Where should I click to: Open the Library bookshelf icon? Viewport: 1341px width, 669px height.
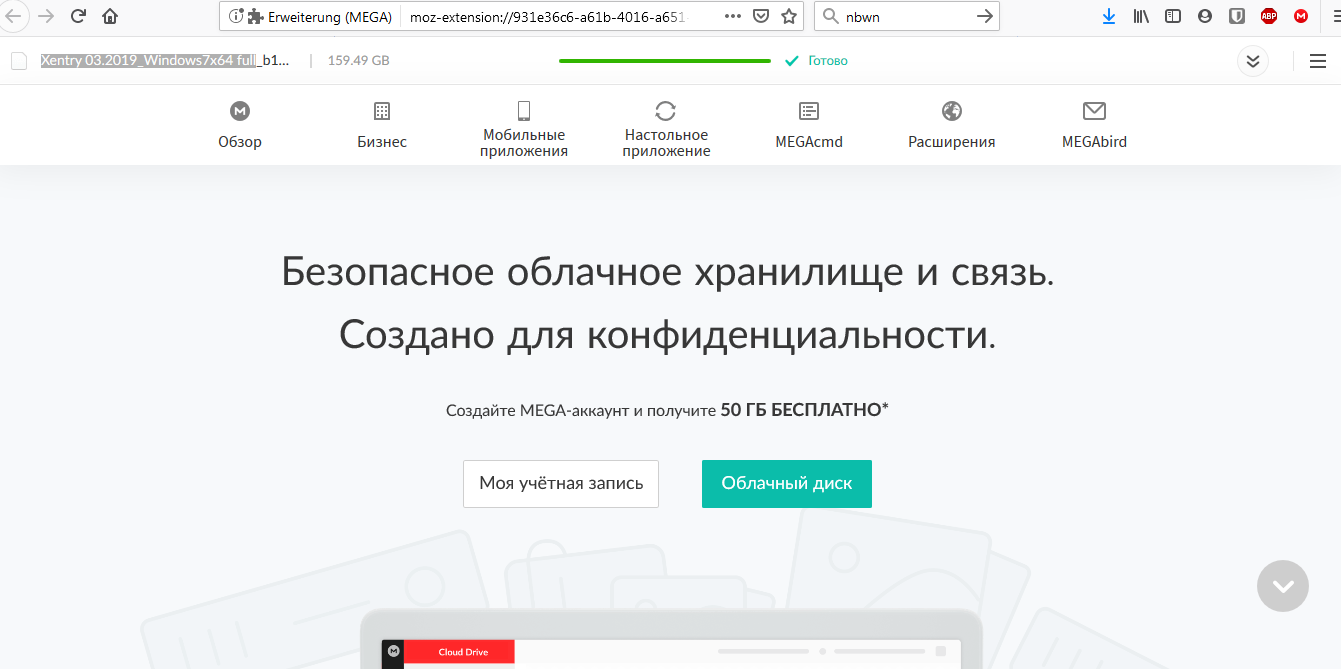tap(1141, 16)
